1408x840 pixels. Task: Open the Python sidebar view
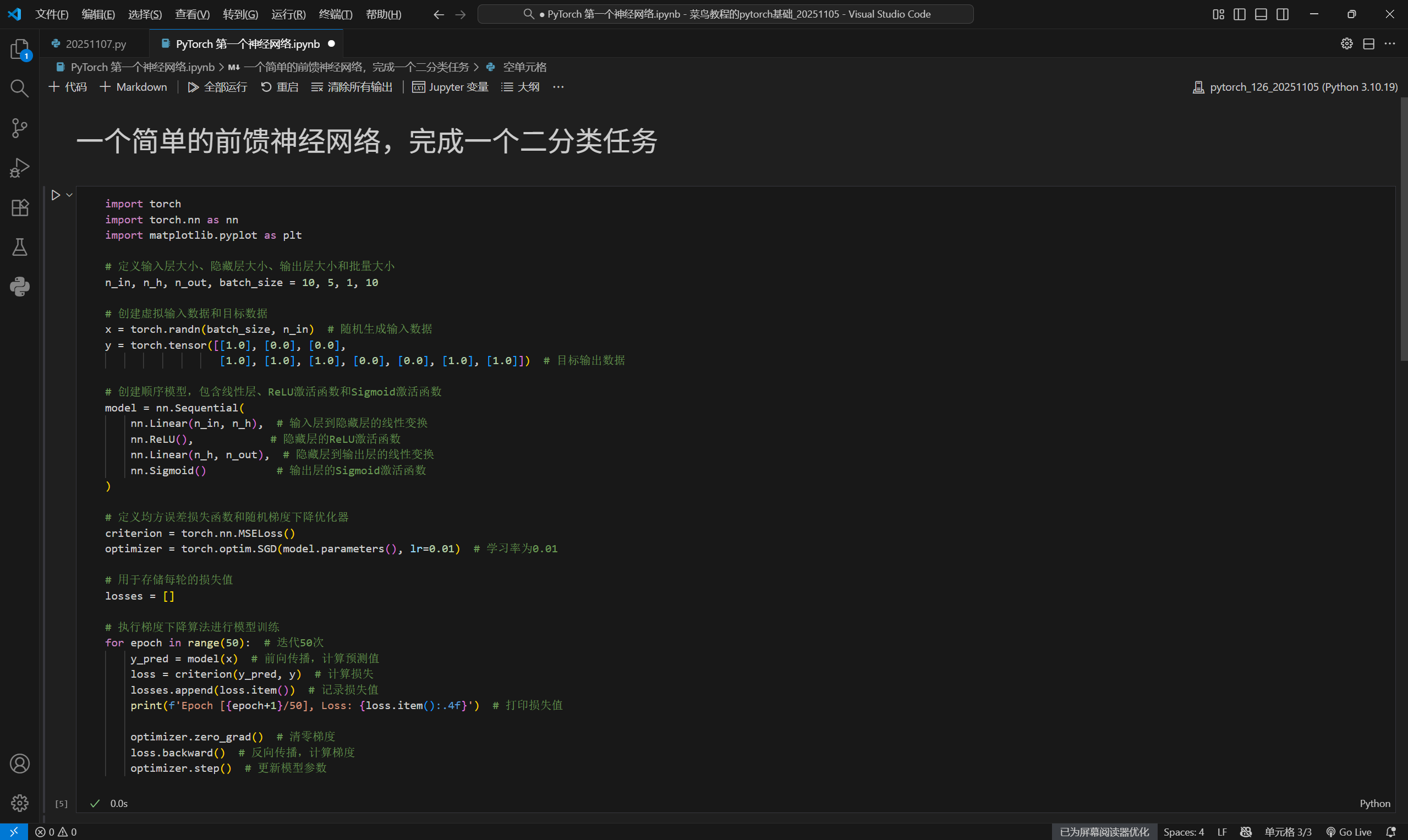click(x=20, y=287)
